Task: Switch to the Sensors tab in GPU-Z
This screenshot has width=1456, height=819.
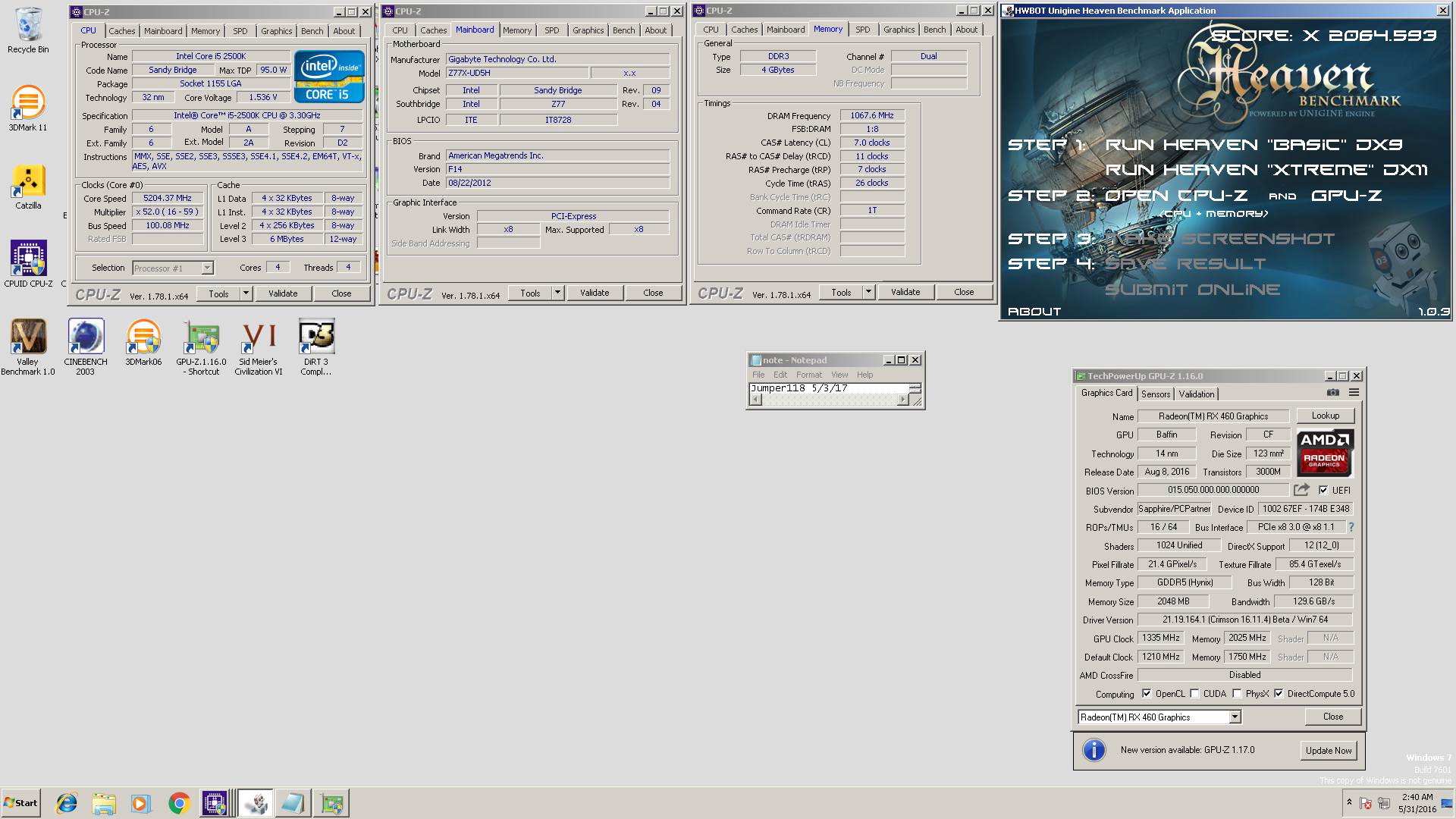Action: pyautogui.click(x=1156, y=394)
